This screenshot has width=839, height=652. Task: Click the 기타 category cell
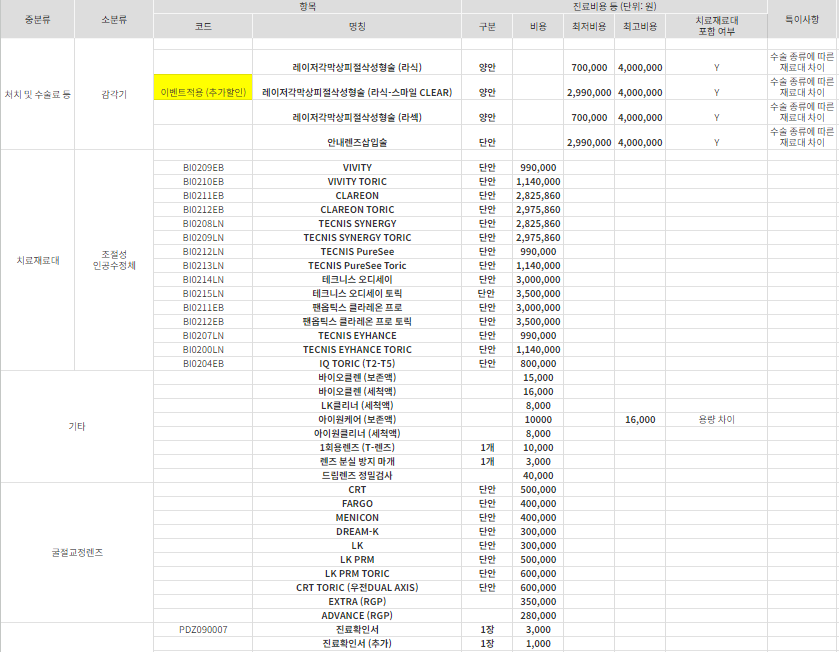click(77, 426)
